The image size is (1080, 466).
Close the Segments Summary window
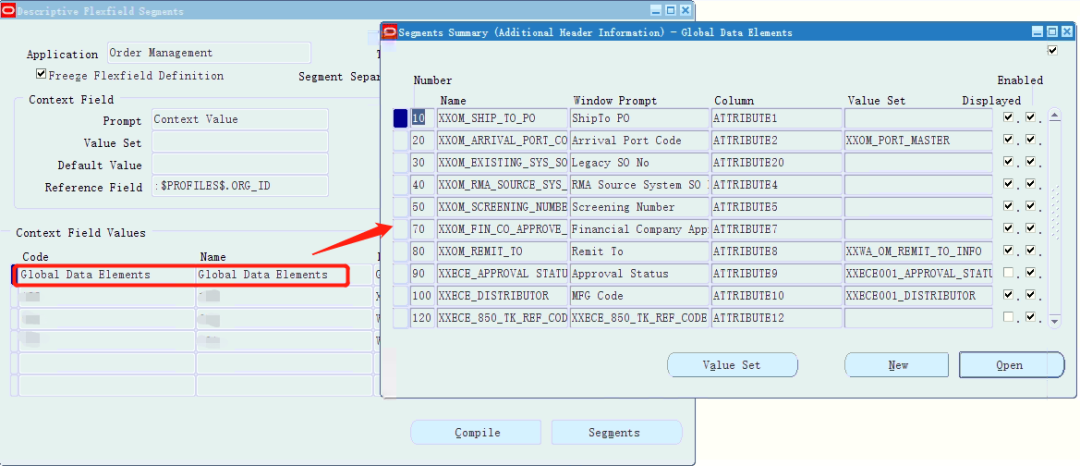tap(1066, 32)
